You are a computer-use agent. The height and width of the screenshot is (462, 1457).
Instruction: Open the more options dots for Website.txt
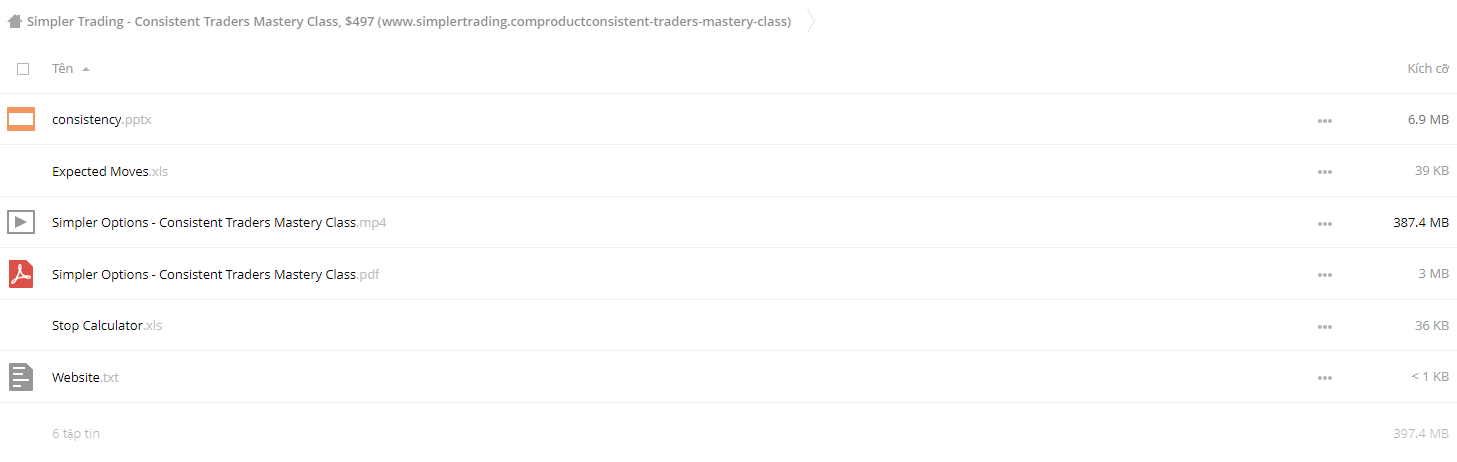(1325, 378)
